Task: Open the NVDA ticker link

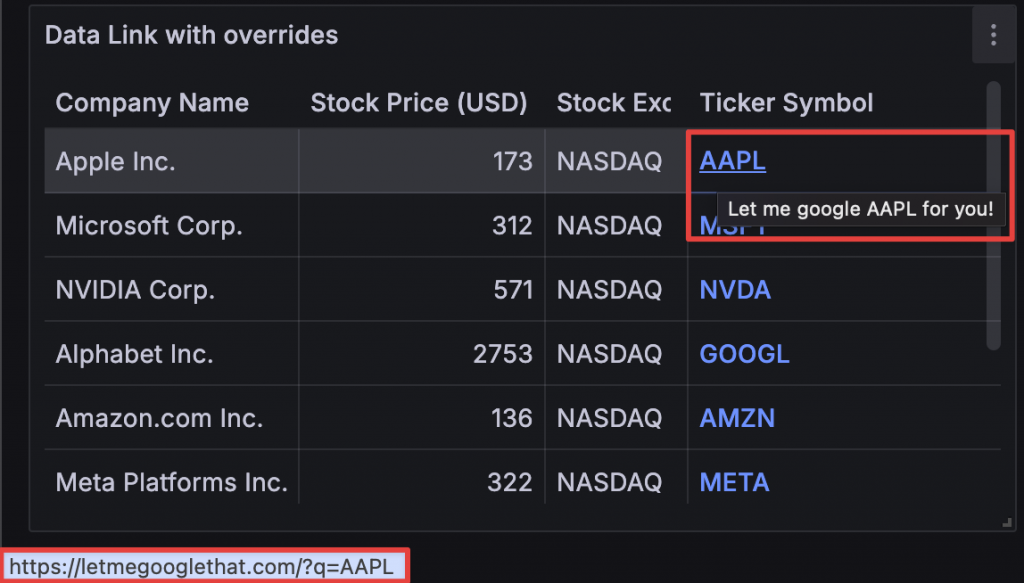Action: 735,291
